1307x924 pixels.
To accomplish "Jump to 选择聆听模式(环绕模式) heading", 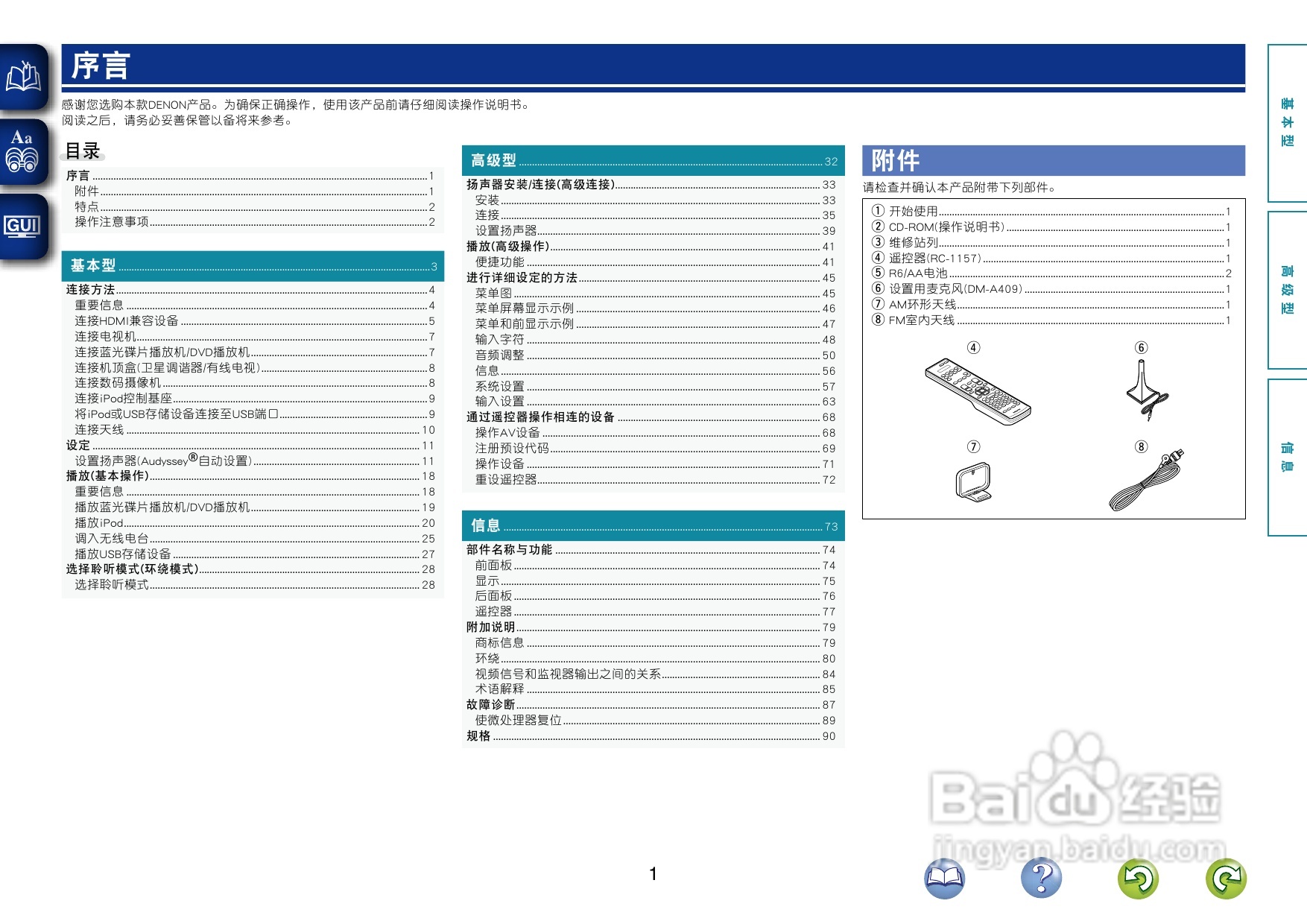I will pyautogui.click(x=250, y=569).
